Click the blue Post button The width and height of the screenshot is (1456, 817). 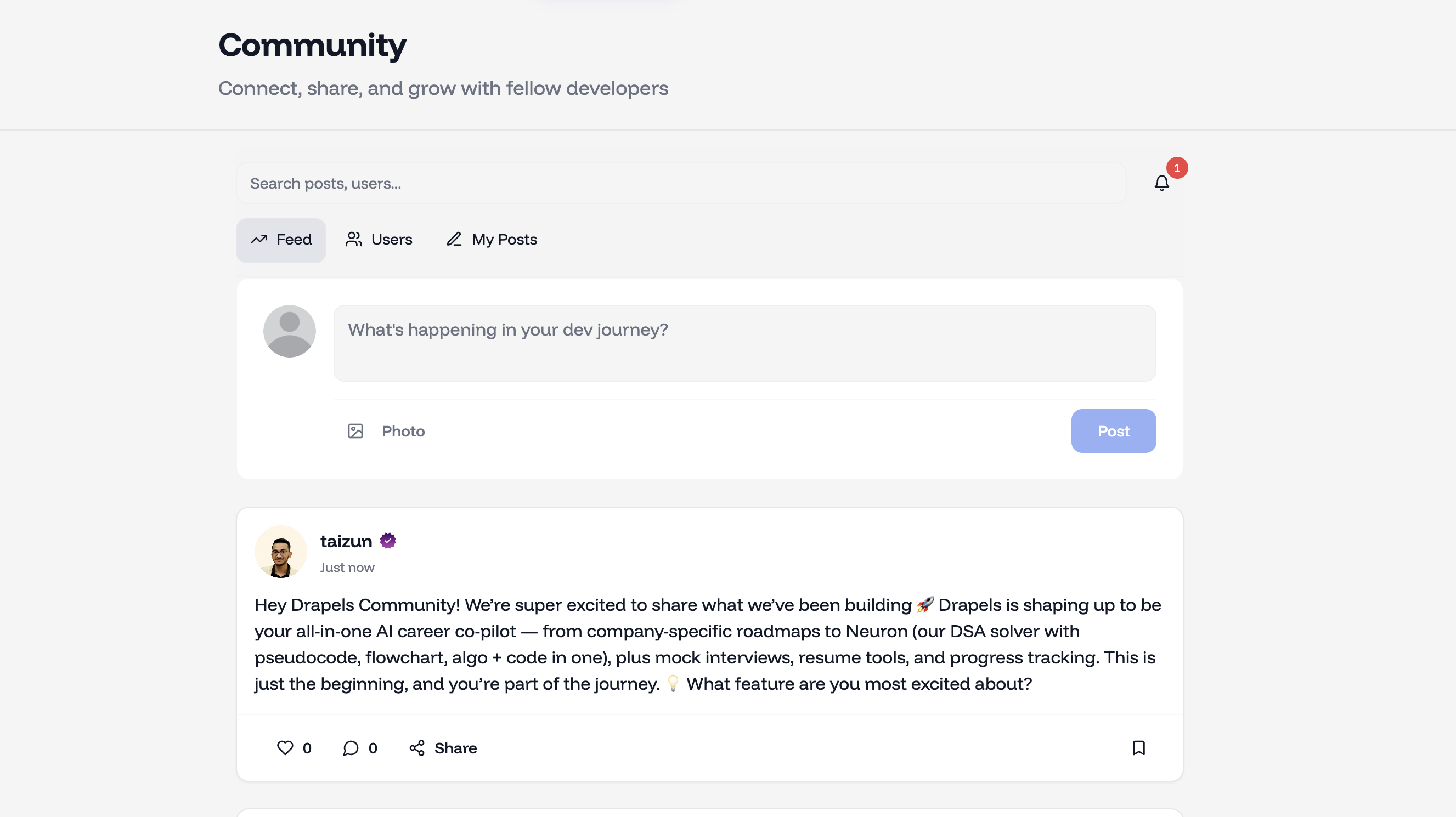[x=1113, y=431]
